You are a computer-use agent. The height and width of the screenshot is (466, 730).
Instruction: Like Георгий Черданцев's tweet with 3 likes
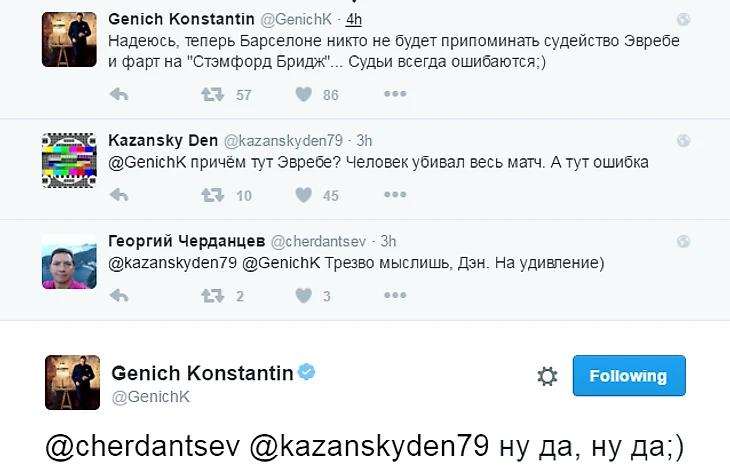(304, 296)
